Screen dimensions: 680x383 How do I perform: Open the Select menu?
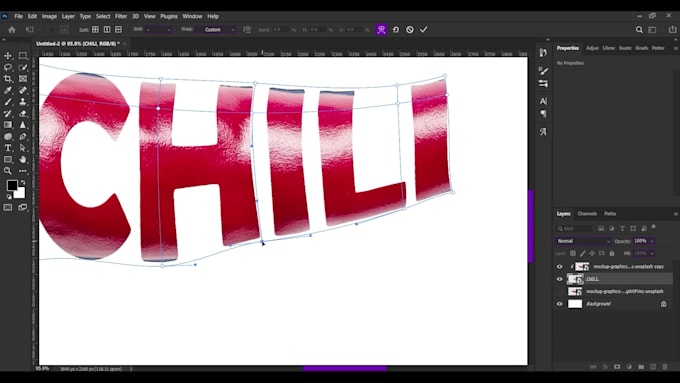(103, 16)
